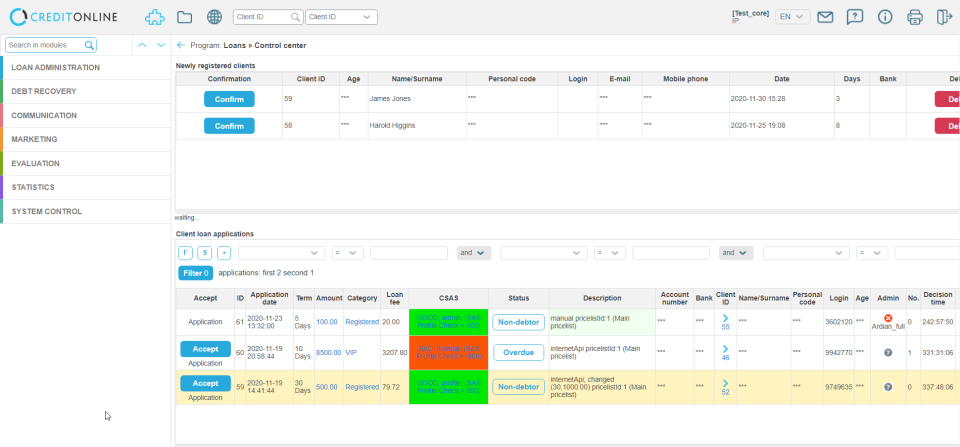Click the help question-mark bubble icon
Screen dimensions: 960x447
855,17
